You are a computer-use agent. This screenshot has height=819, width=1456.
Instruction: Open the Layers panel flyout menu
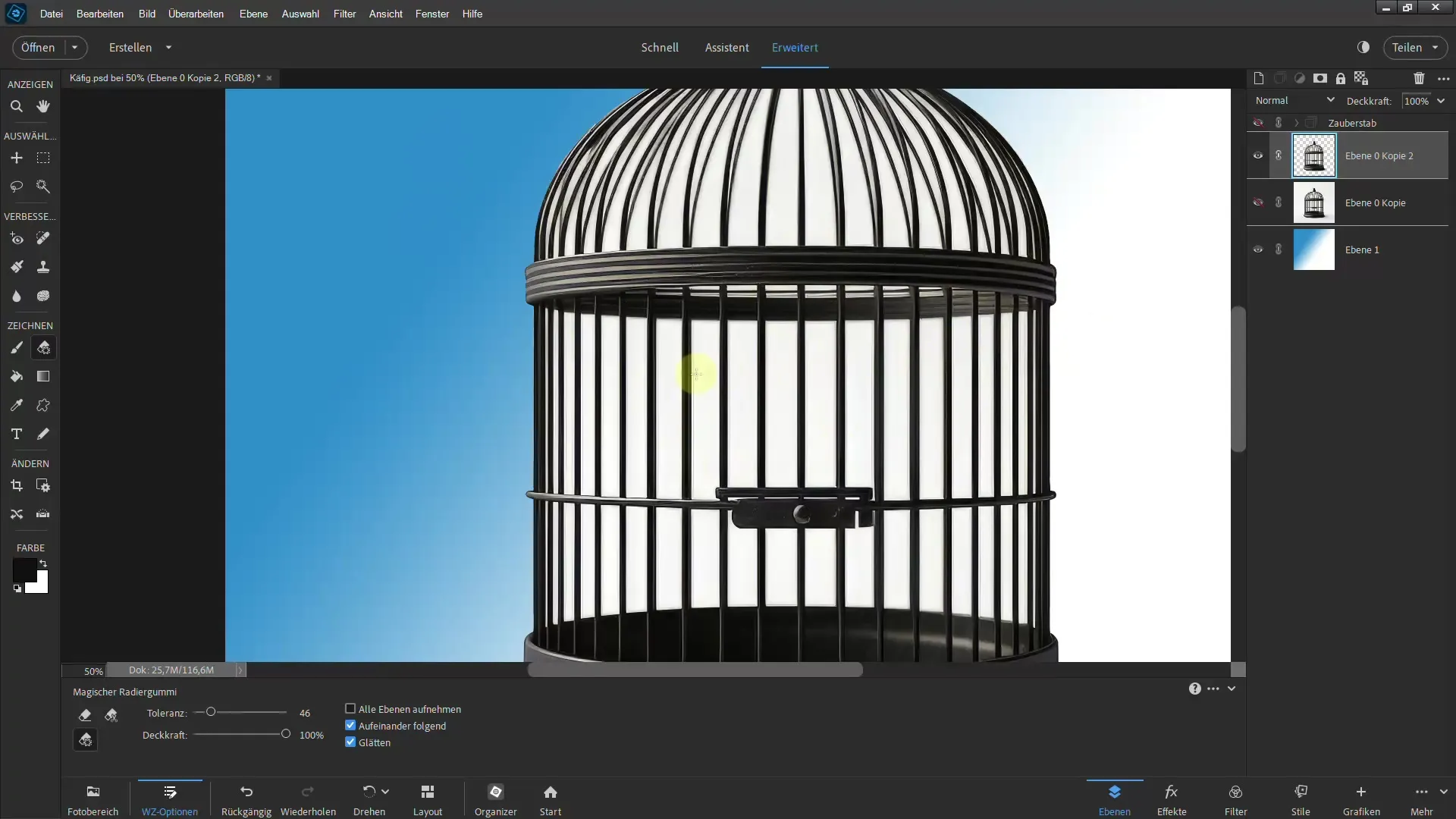1443,78
